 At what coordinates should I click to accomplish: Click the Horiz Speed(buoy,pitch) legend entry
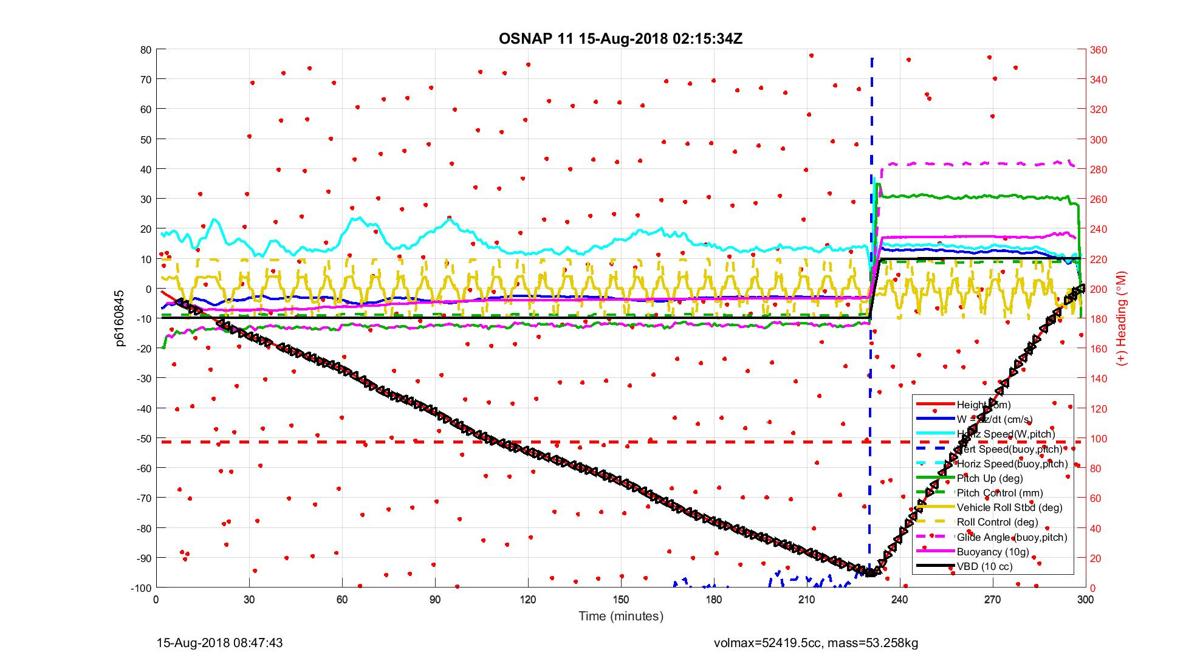1012,464
